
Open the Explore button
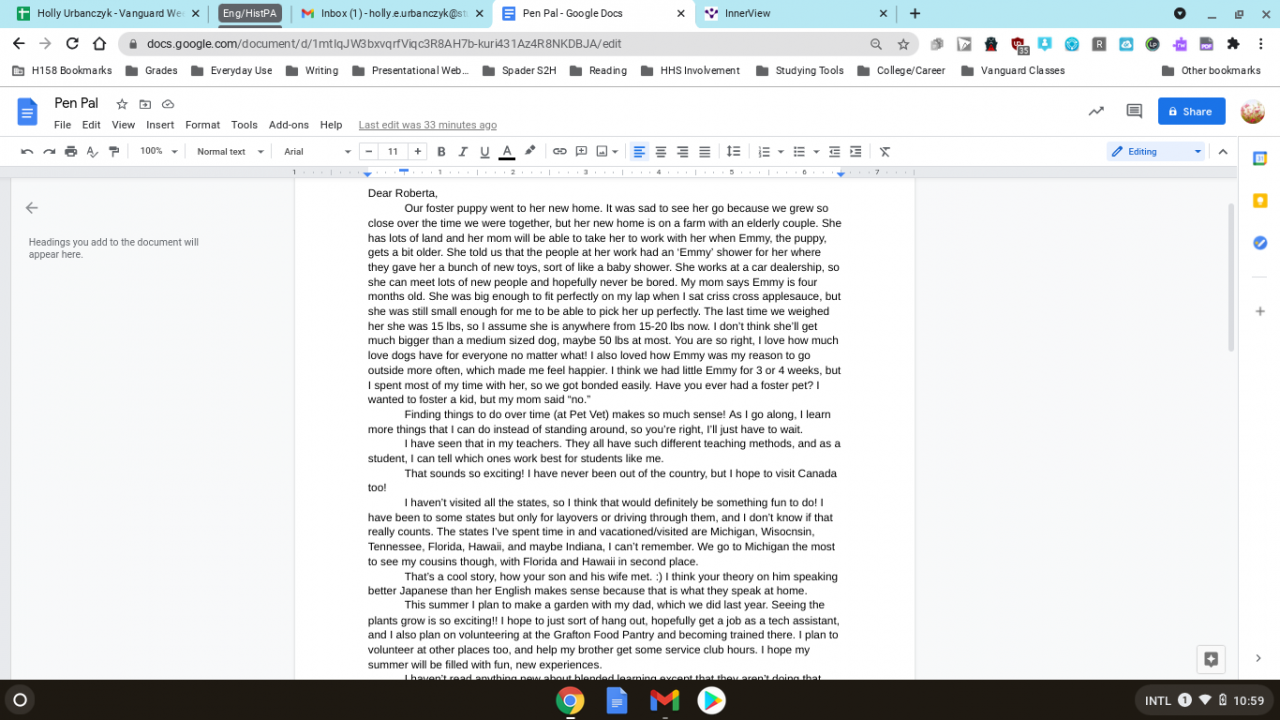pos(1211,659)
